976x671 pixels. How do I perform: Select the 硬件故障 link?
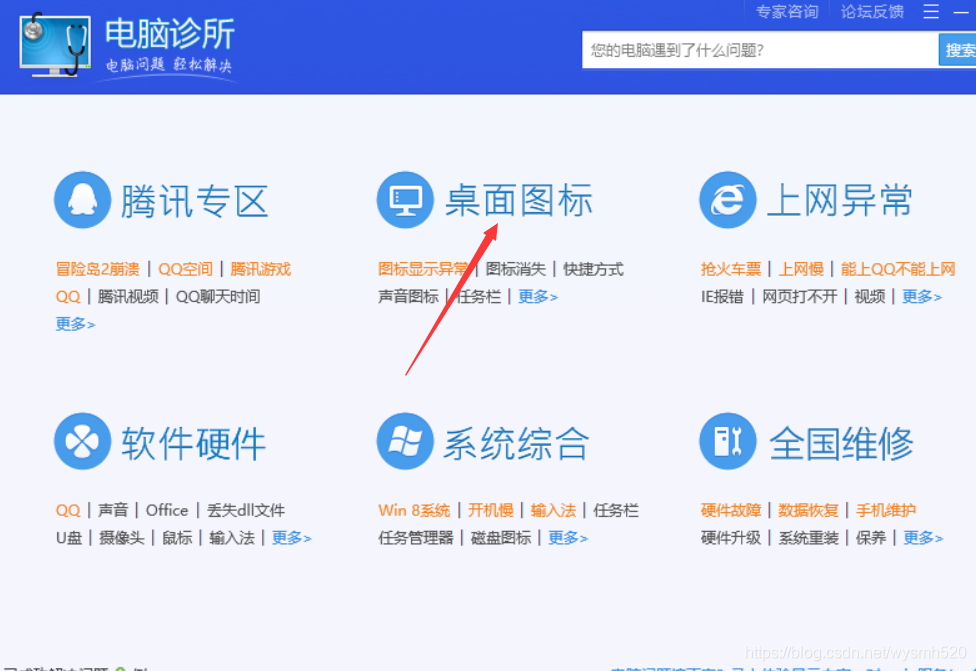731,510
